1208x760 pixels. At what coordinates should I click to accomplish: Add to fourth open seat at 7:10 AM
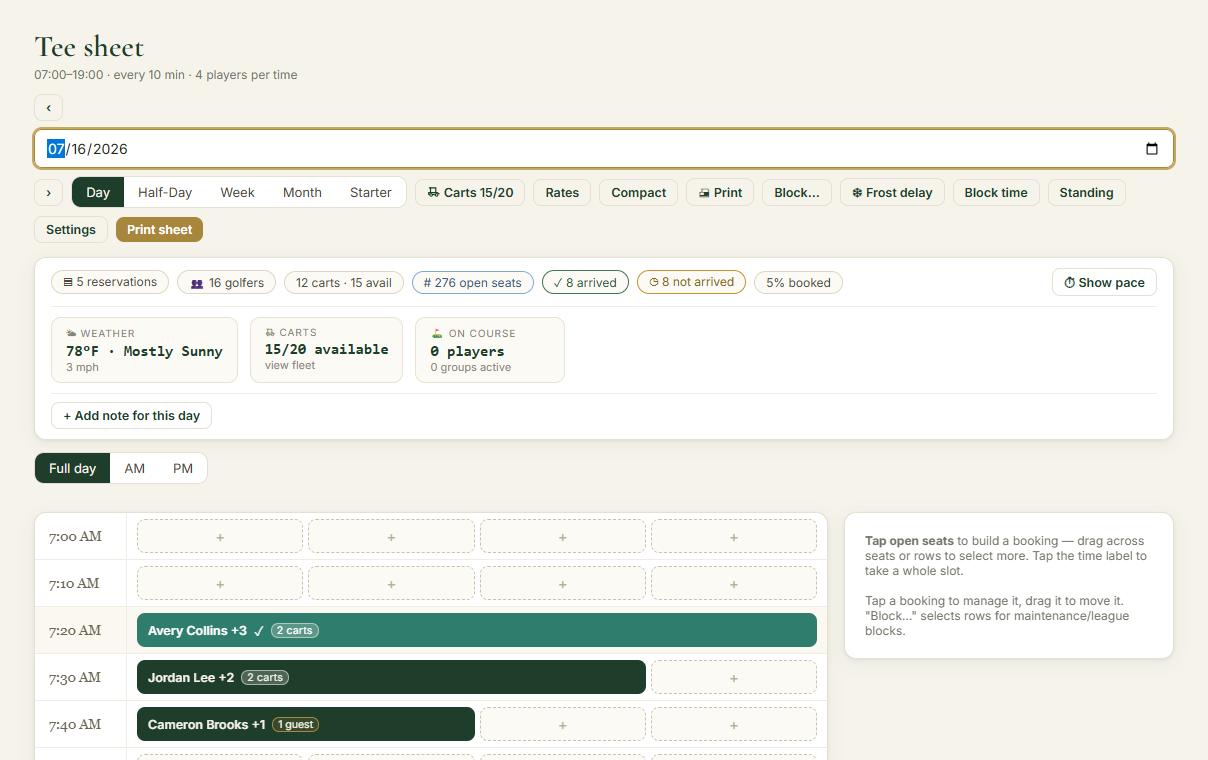pos(734,584)
